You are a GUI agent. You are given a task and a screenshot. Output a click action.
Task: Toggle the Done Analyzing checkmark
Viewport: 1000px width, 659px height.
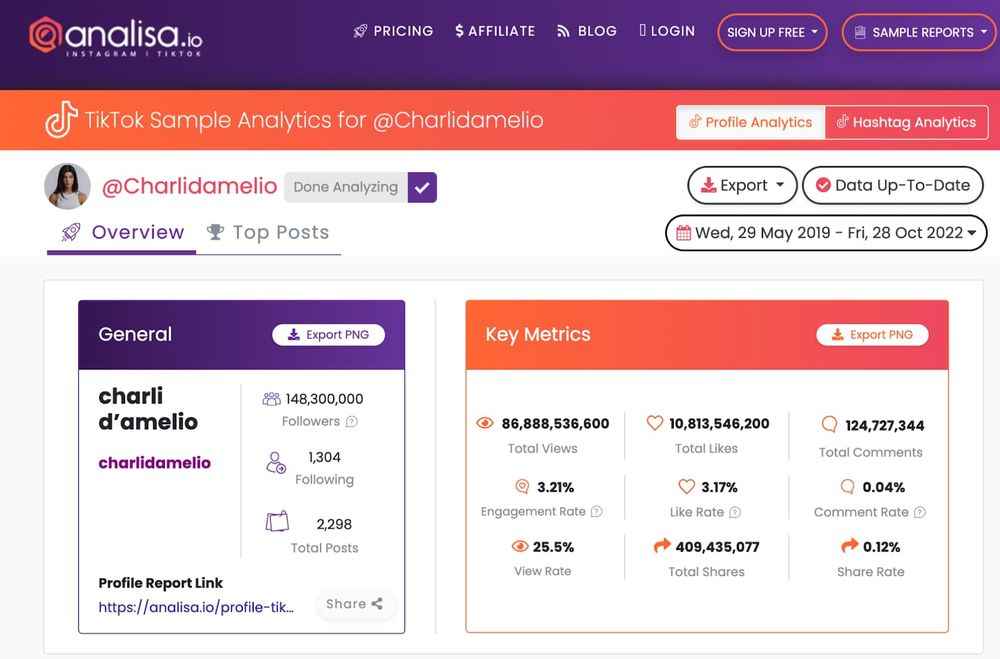[421, 187]
